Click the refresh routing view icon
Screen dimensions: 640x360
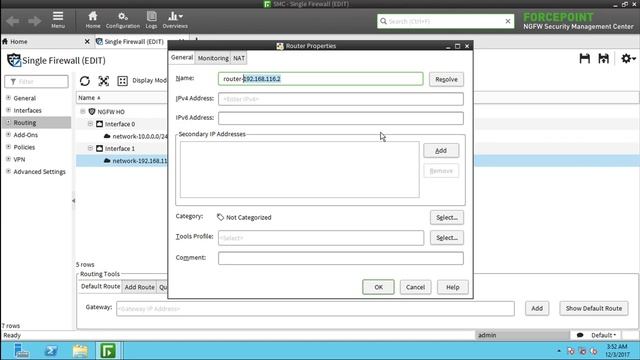85,81
